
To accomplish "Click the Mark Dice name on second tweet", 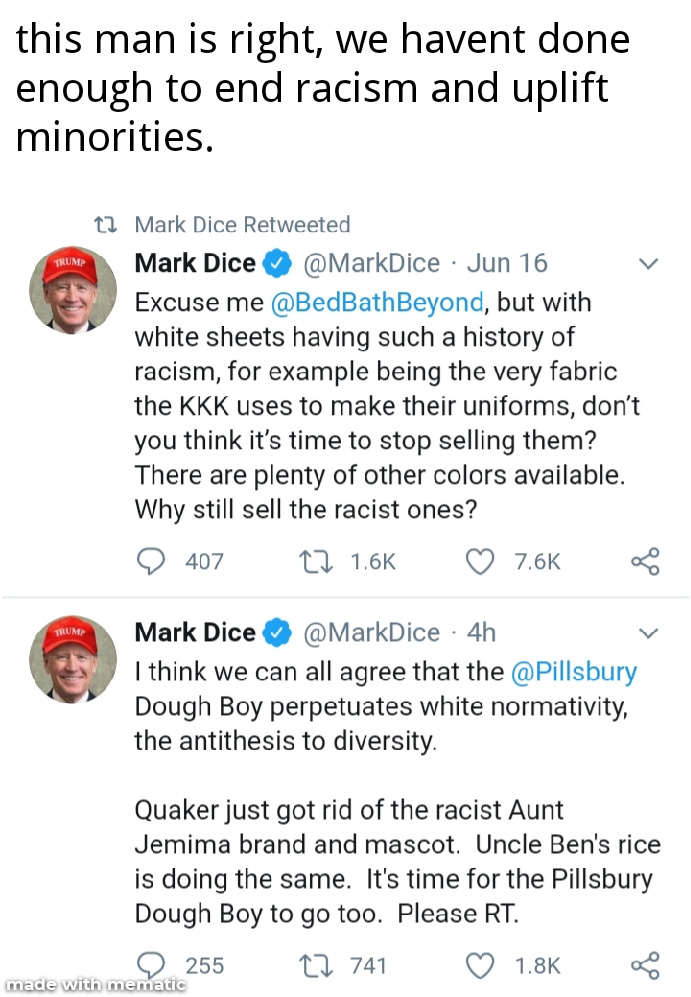I will [x=195, y=633].
